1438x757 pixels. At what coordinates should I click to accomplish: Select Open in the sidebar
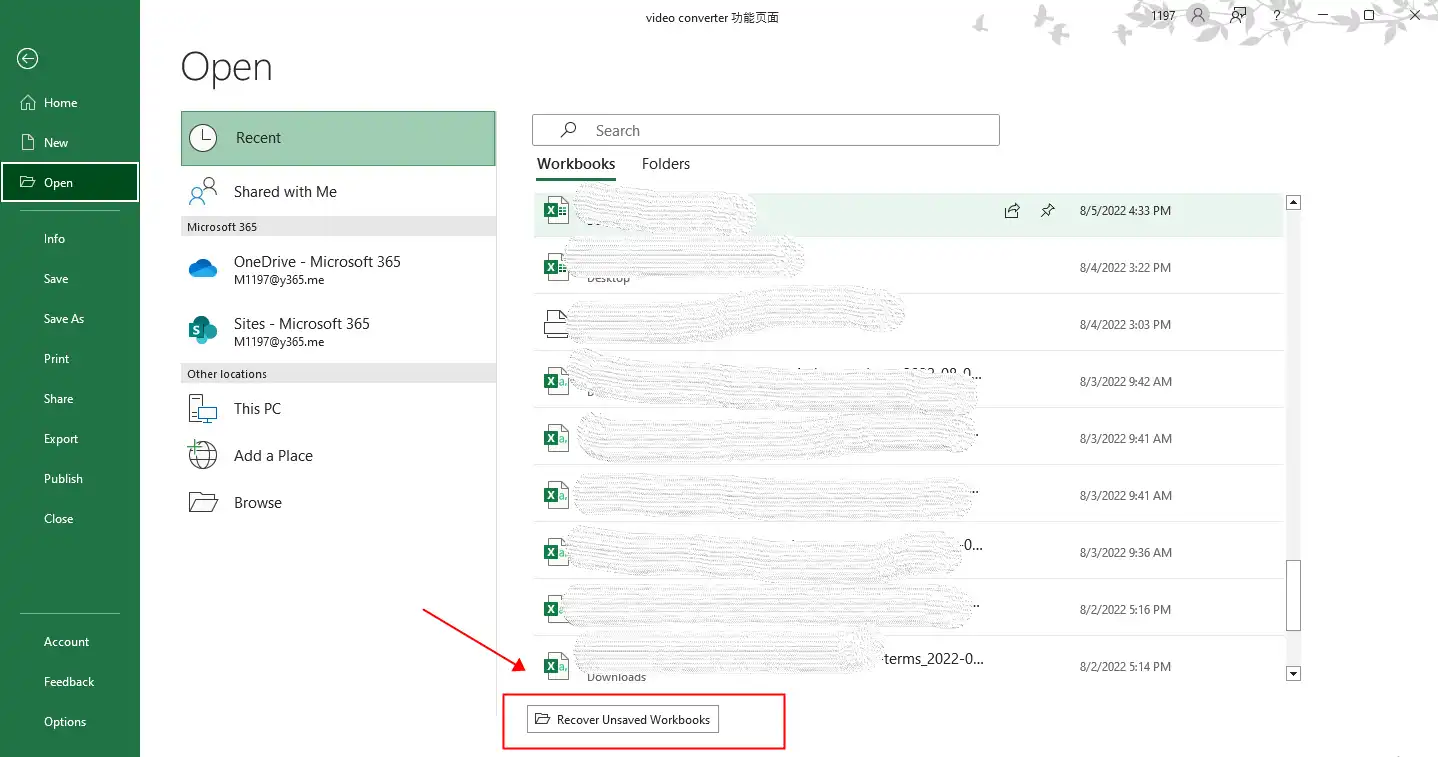(70, 182)
